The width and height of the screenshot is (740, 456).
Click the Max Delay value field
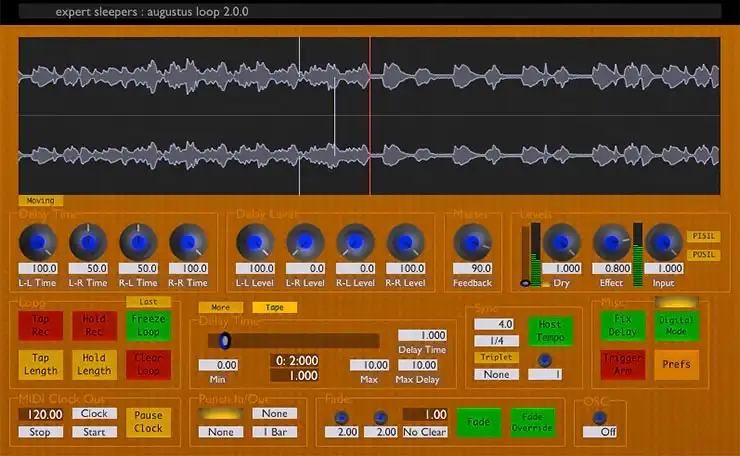[x=418, y=365]
